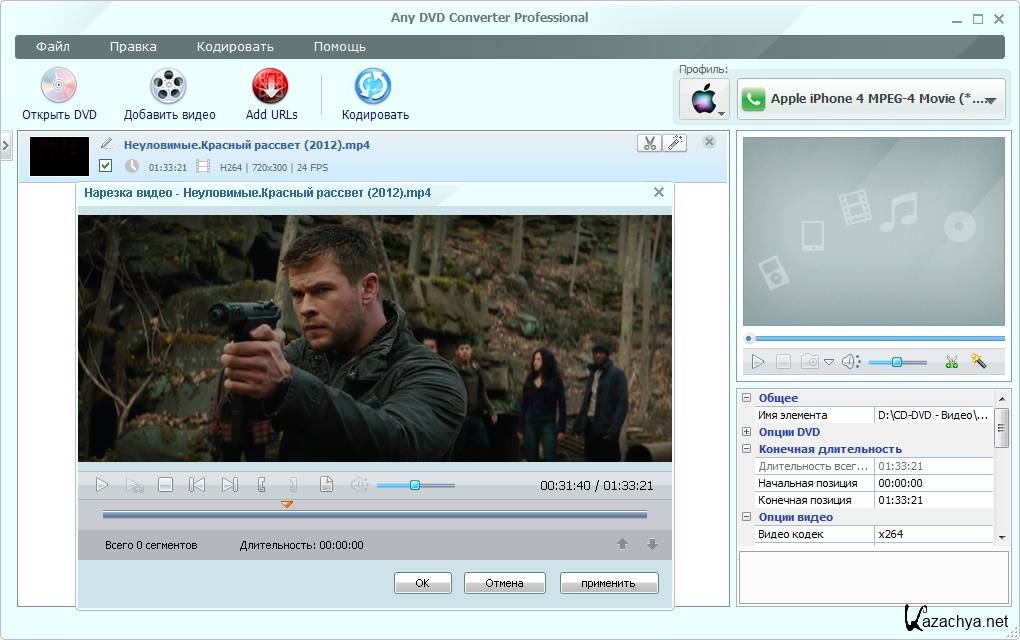Open the Apple iPhone 4 profile dropdown
This screenshot has width=1020, height=640.
[871, 99]
